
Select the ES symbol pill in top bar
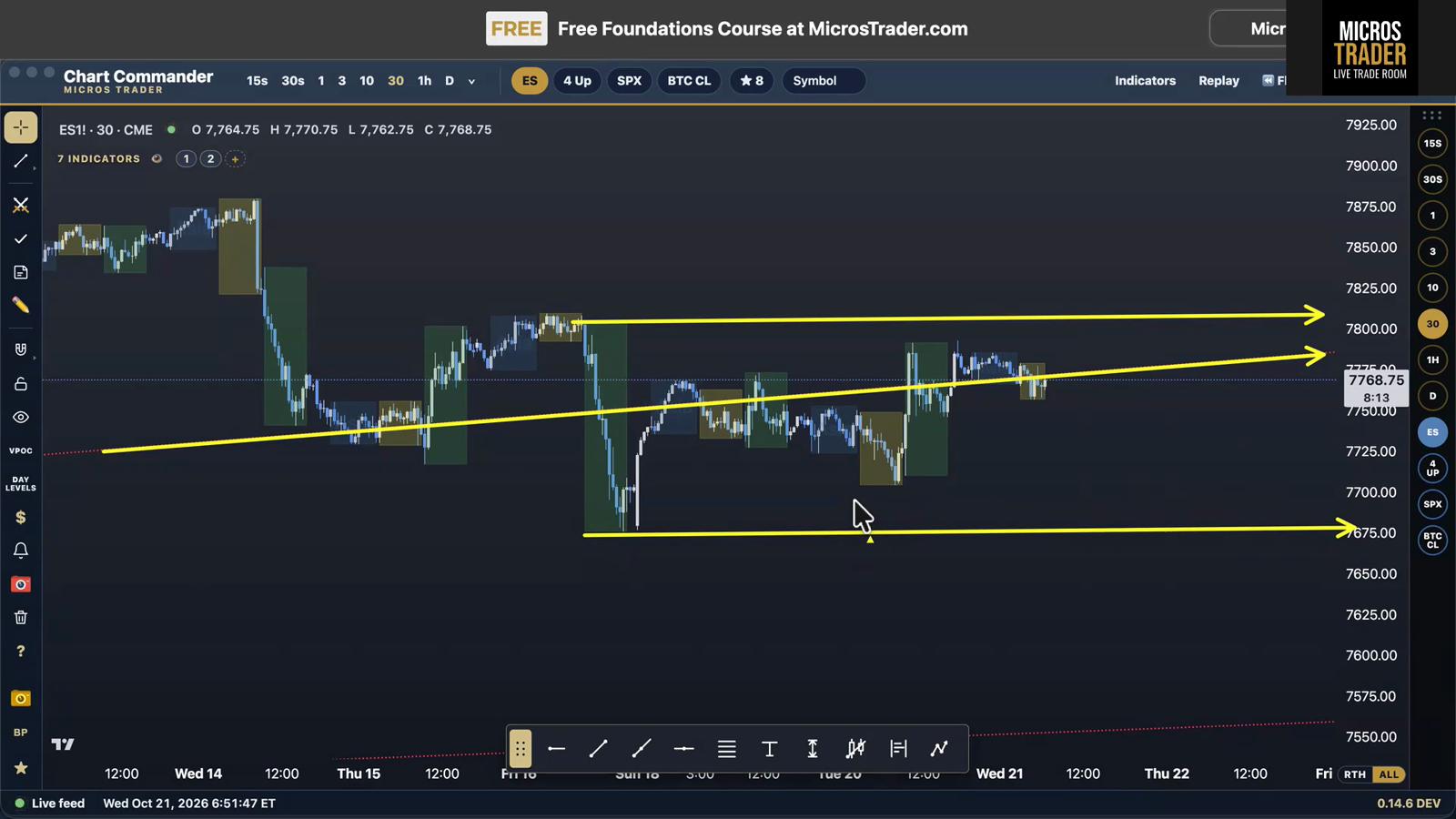[x=530, y=81]
